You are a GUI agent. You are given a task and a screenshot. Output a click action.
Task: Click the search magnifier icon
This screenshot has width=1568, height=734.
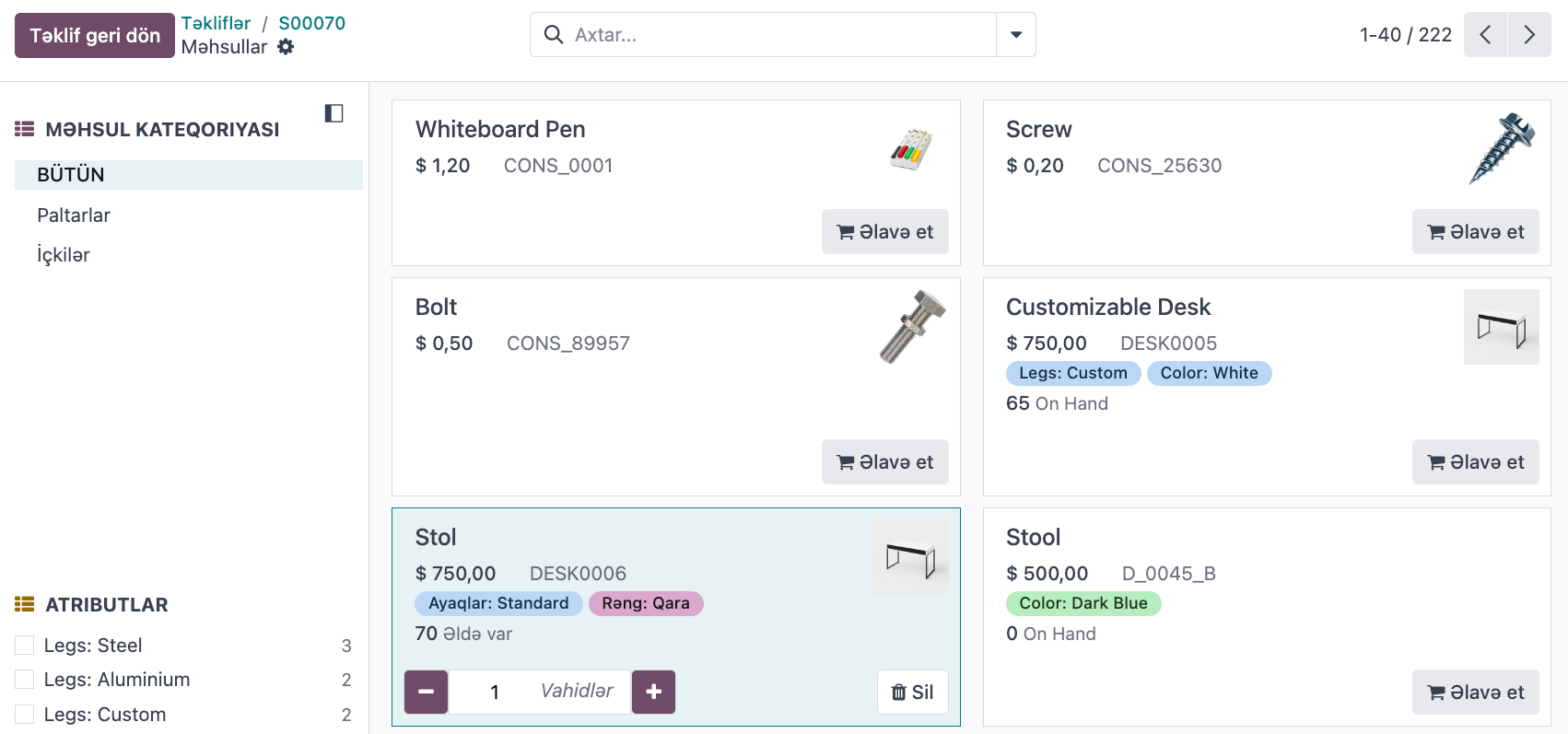554,35
